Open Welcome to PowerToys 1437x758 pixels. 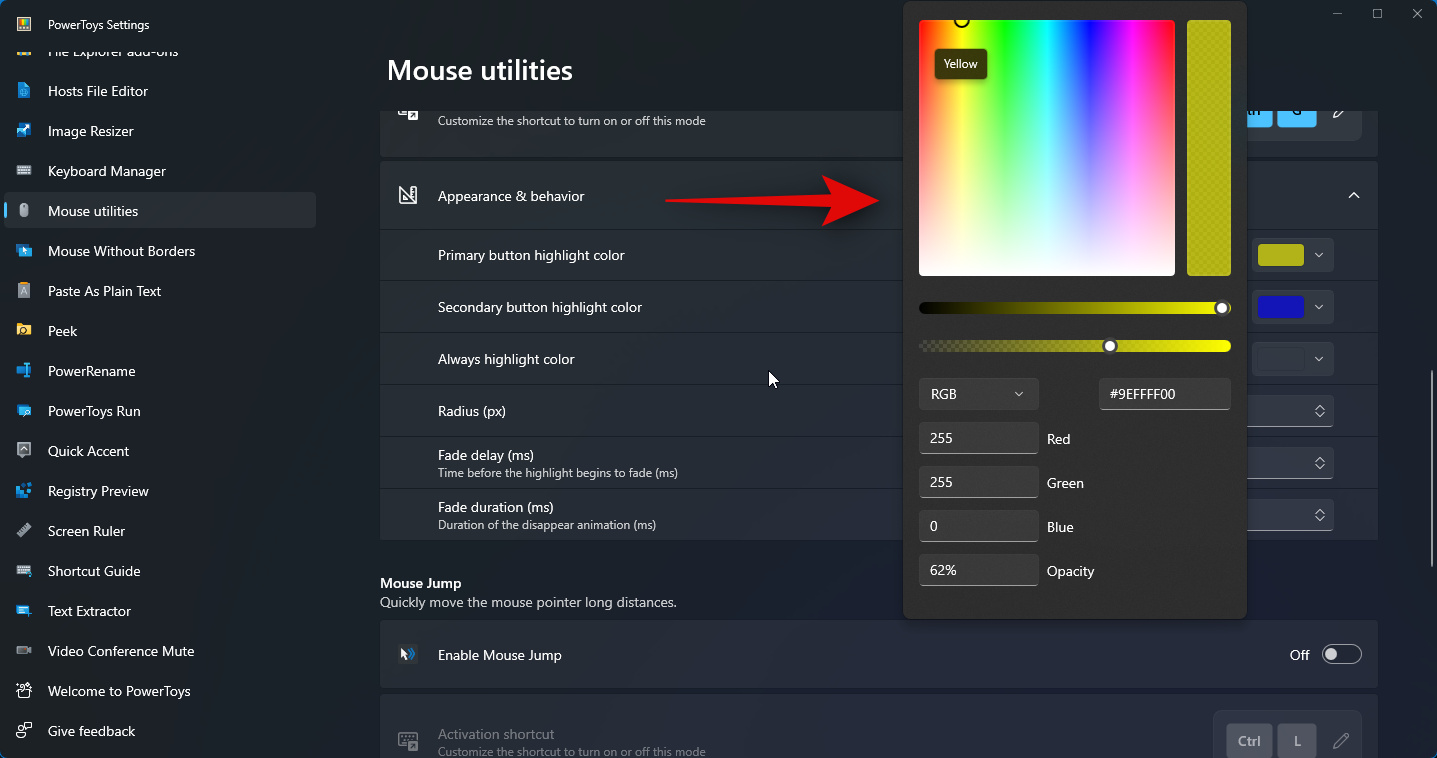pyautogui.click(x=119, y=691)
